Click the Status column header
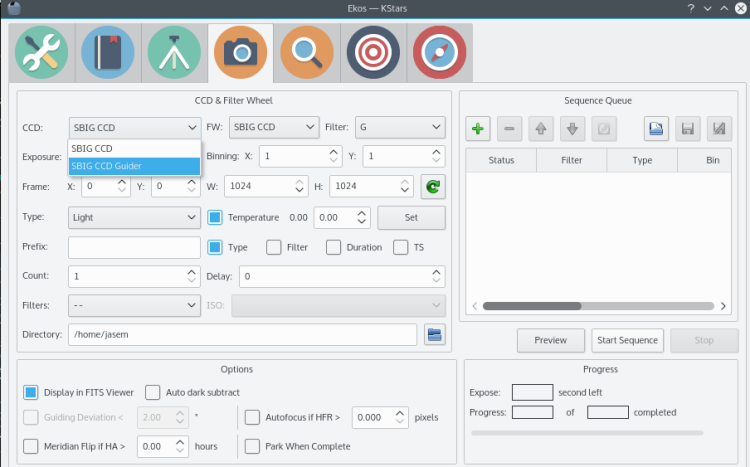 (501, 160)
